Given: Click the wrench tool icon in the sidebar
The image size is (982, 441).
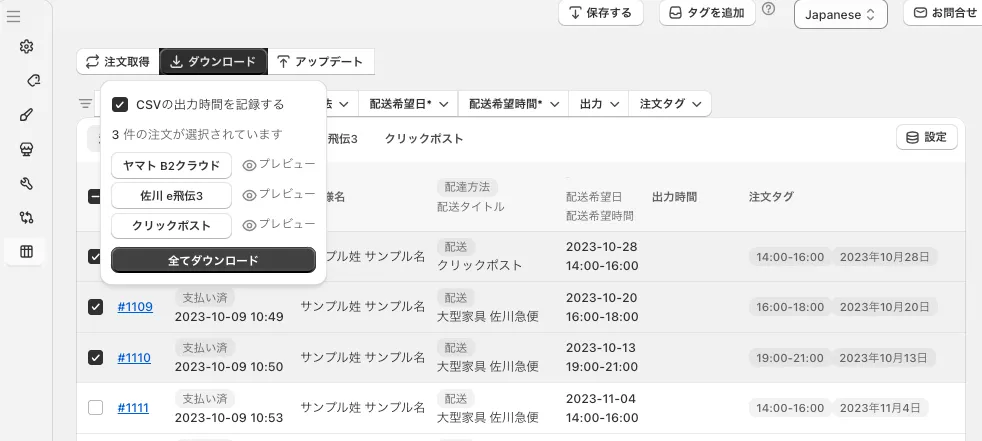Looking at the screenshot, I should pyautogui.click(x=27, y=183).
